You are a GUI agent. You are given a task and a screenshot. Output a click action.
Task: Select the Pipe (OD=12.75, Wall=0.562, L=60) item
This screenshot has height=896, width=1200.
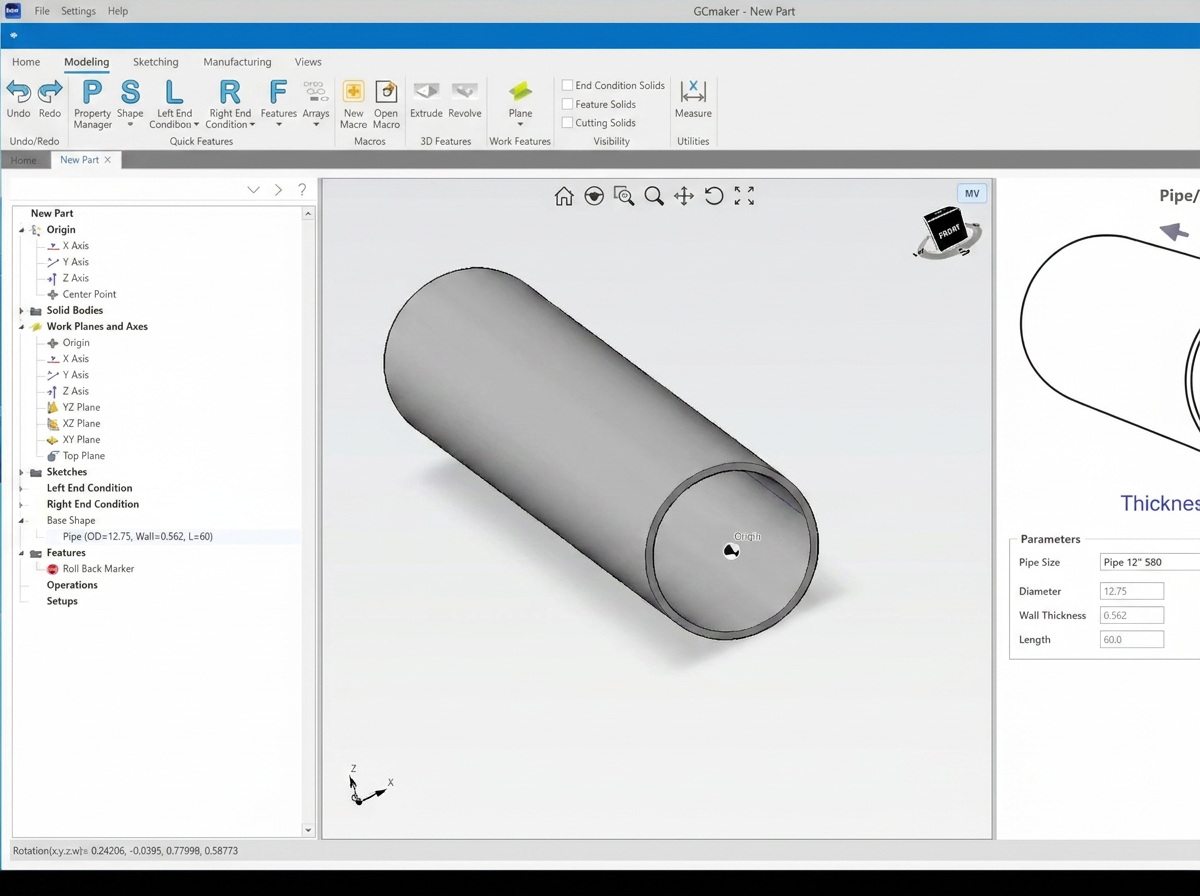(138, 537)
